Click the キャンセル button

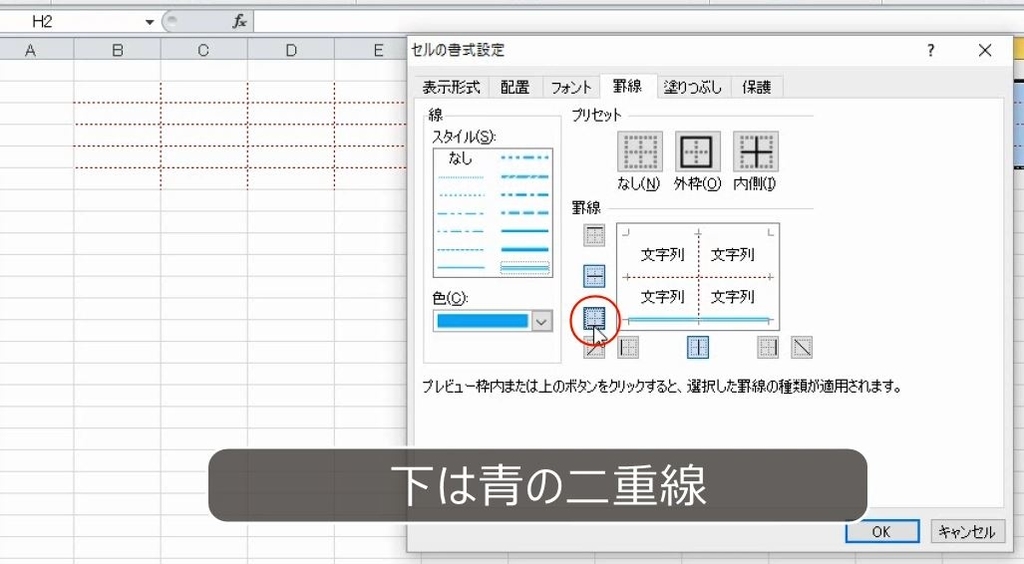[967, 531]
